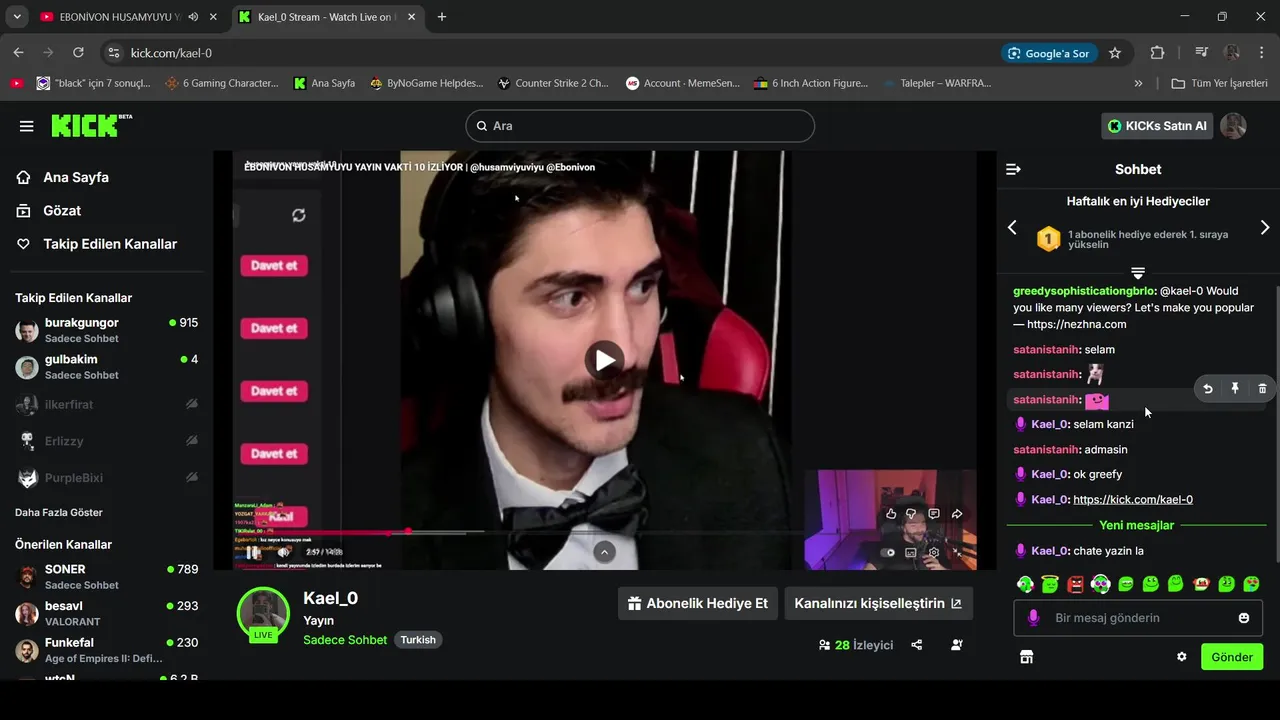Go to Ana Sayfa in sidebar

click(x=62, y=177)
